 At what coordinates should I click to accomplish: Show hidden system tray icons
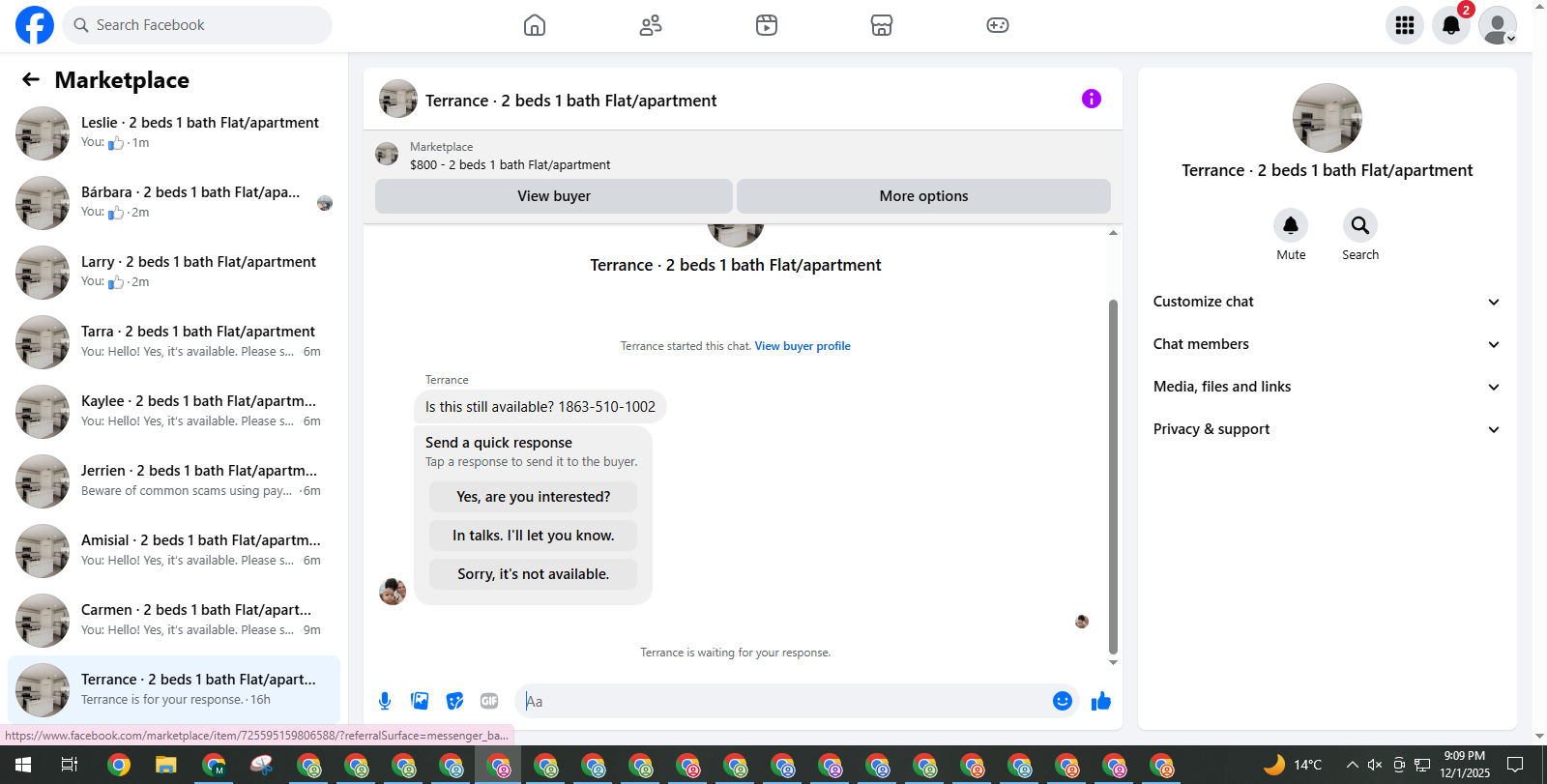(1352, 765)
